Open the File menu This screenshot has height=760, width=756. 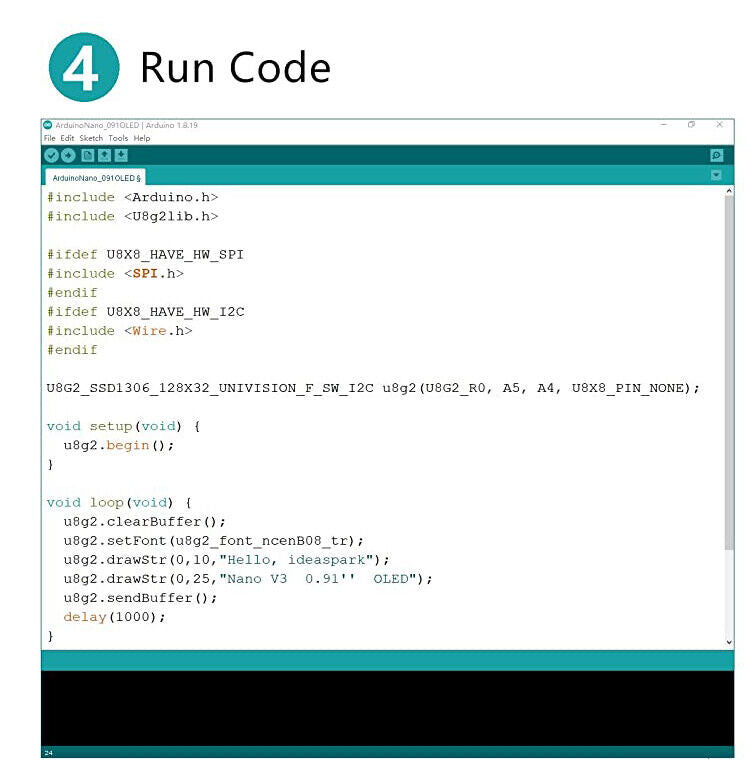tap(49, 138)
